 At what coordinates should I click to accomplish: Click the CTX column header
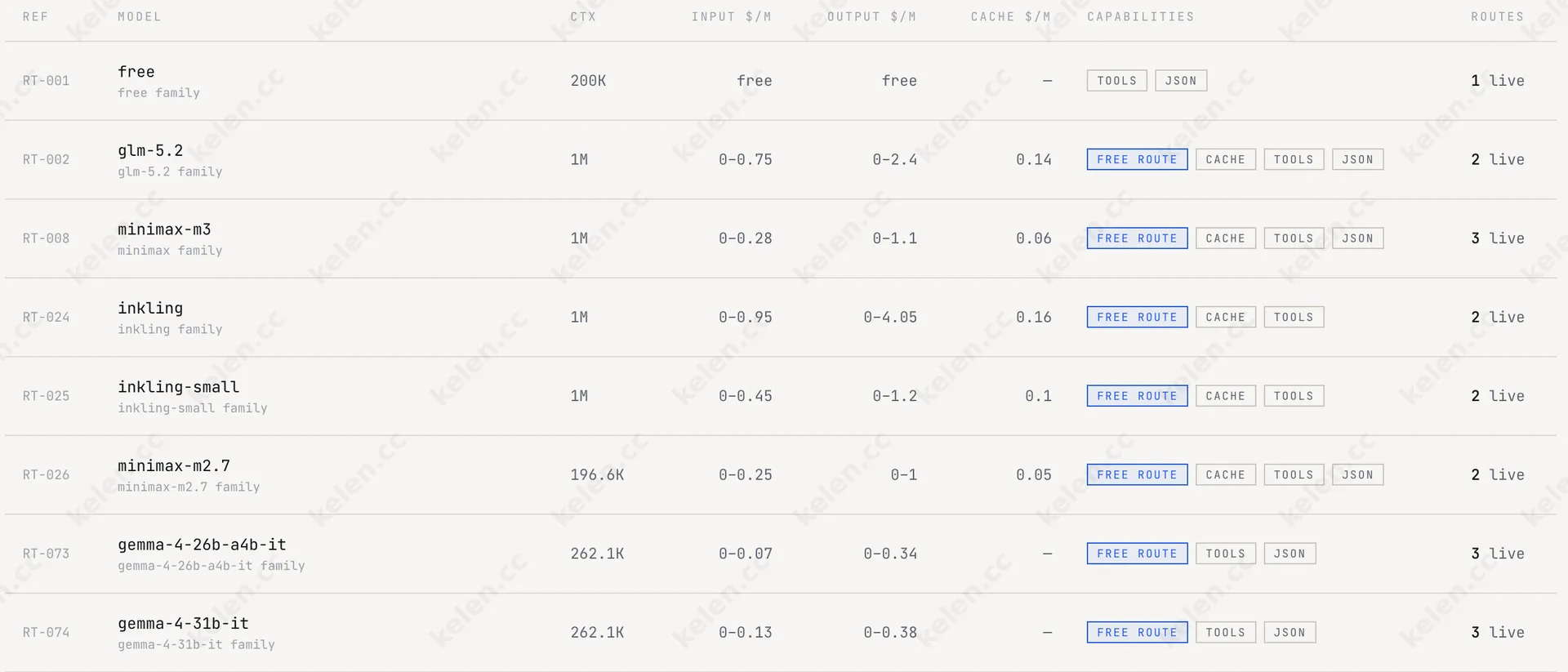(583, 16)
